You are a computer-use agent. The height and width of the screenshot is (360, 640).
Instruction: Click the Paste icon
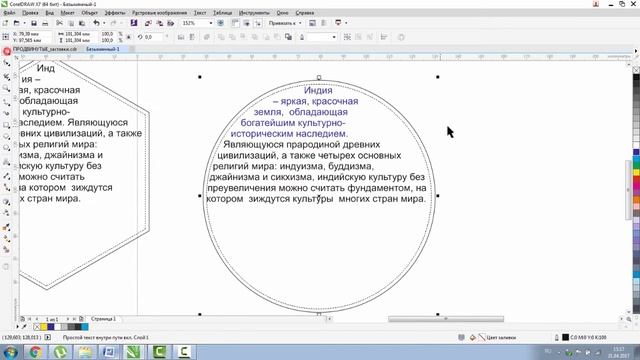82,23
